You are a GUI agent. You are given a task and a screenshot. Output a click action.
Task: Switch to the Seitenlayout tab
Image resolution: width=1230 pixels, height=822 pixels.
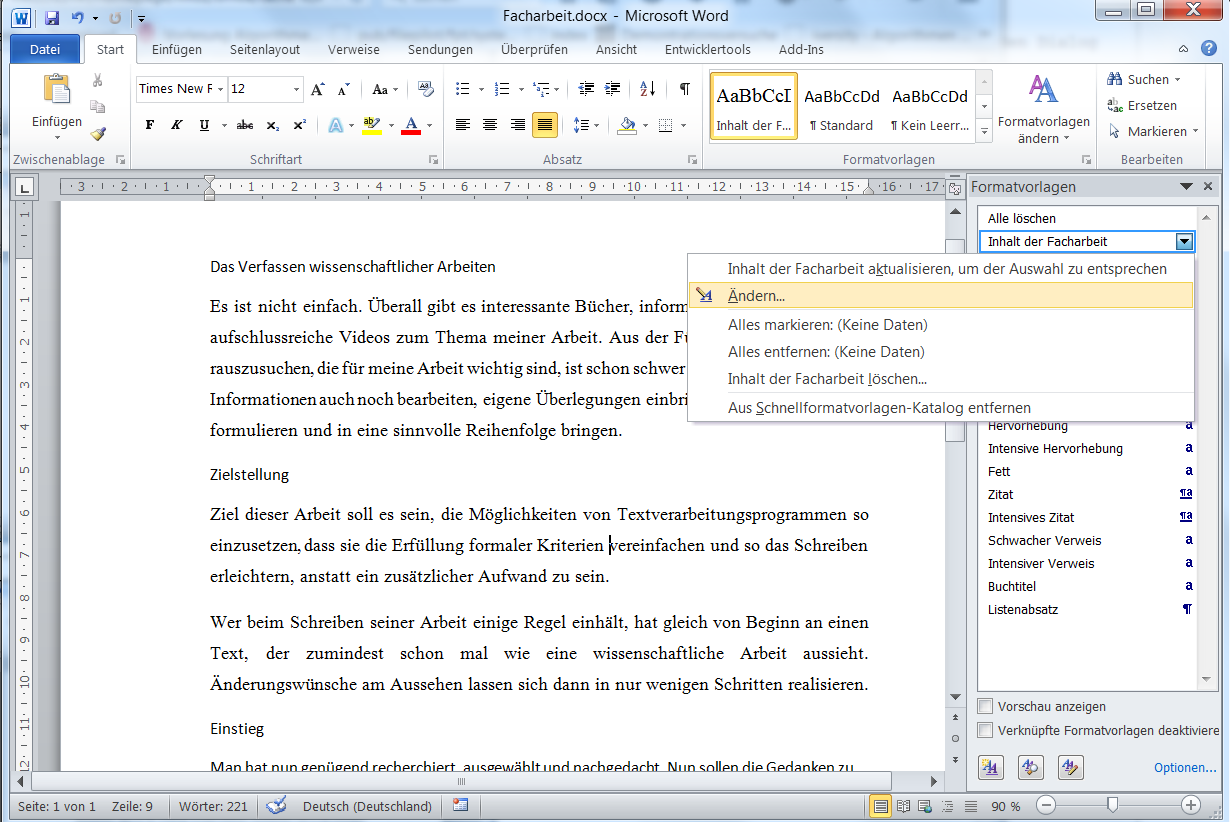point(265,49)
